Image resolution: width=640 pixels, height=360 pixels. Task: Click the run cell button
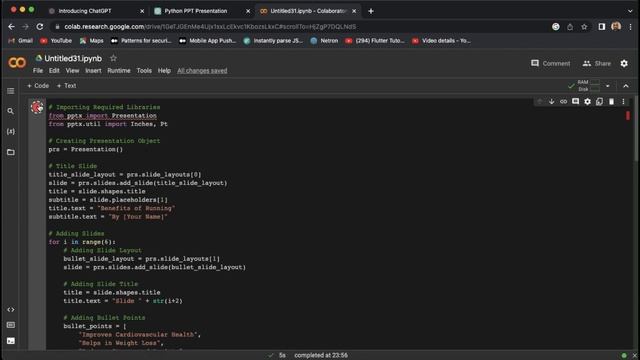[x=37, y=107]
